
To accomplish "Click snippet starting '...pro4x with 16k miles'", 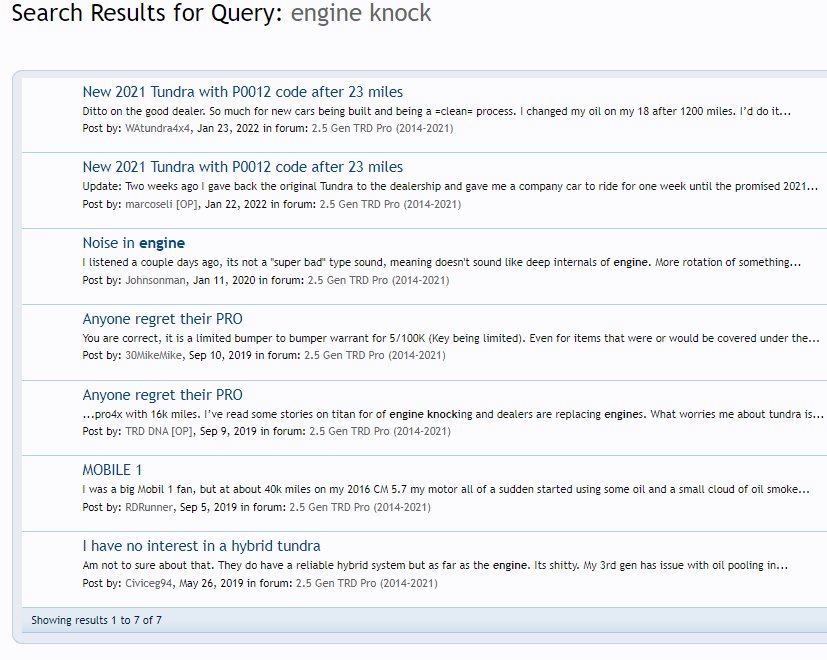I will pyautogui.click(x=453, y=414).
